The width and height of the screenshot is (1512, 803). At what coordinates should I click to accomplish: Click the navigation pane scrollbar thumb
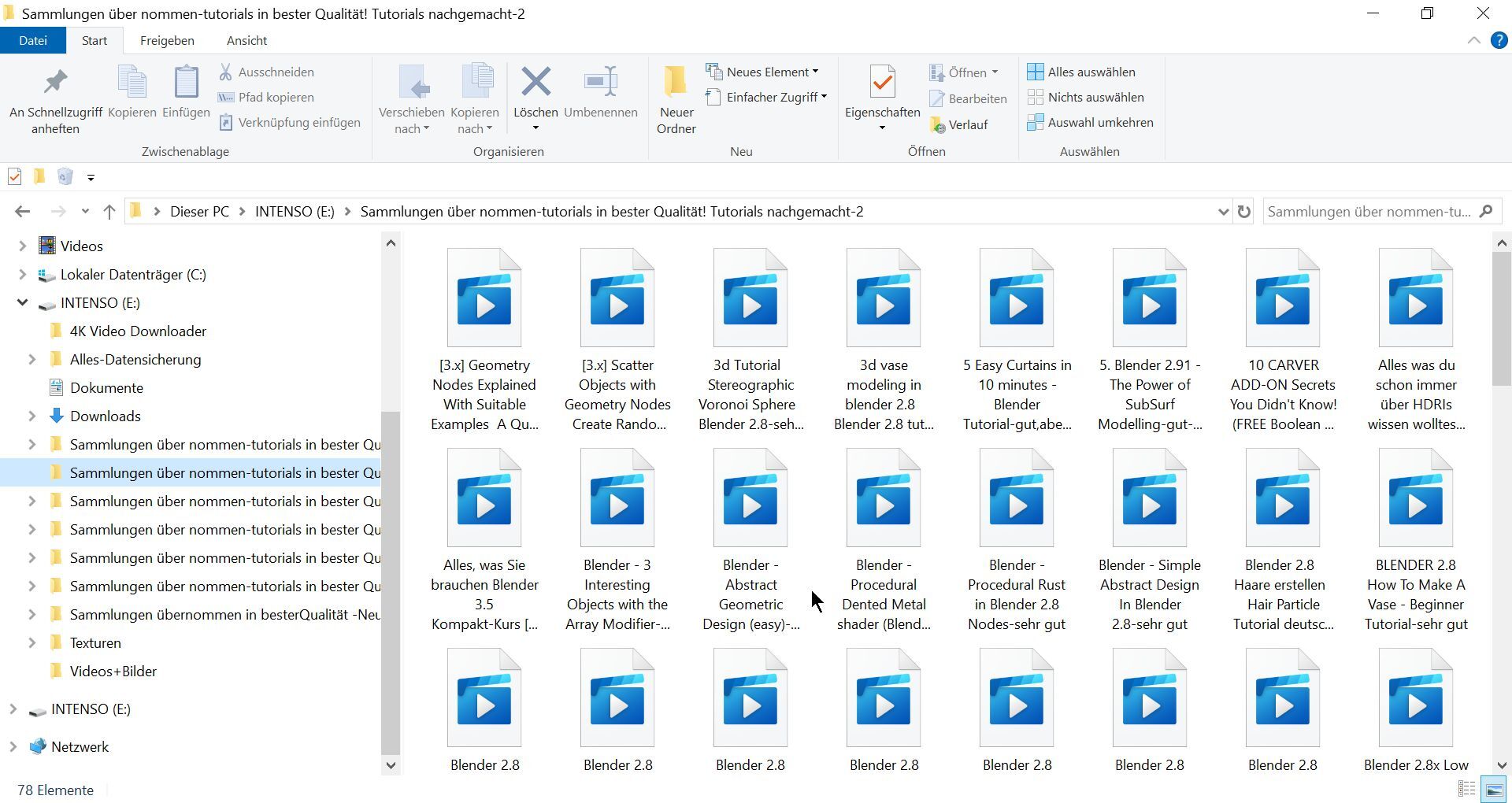(391, 582)
